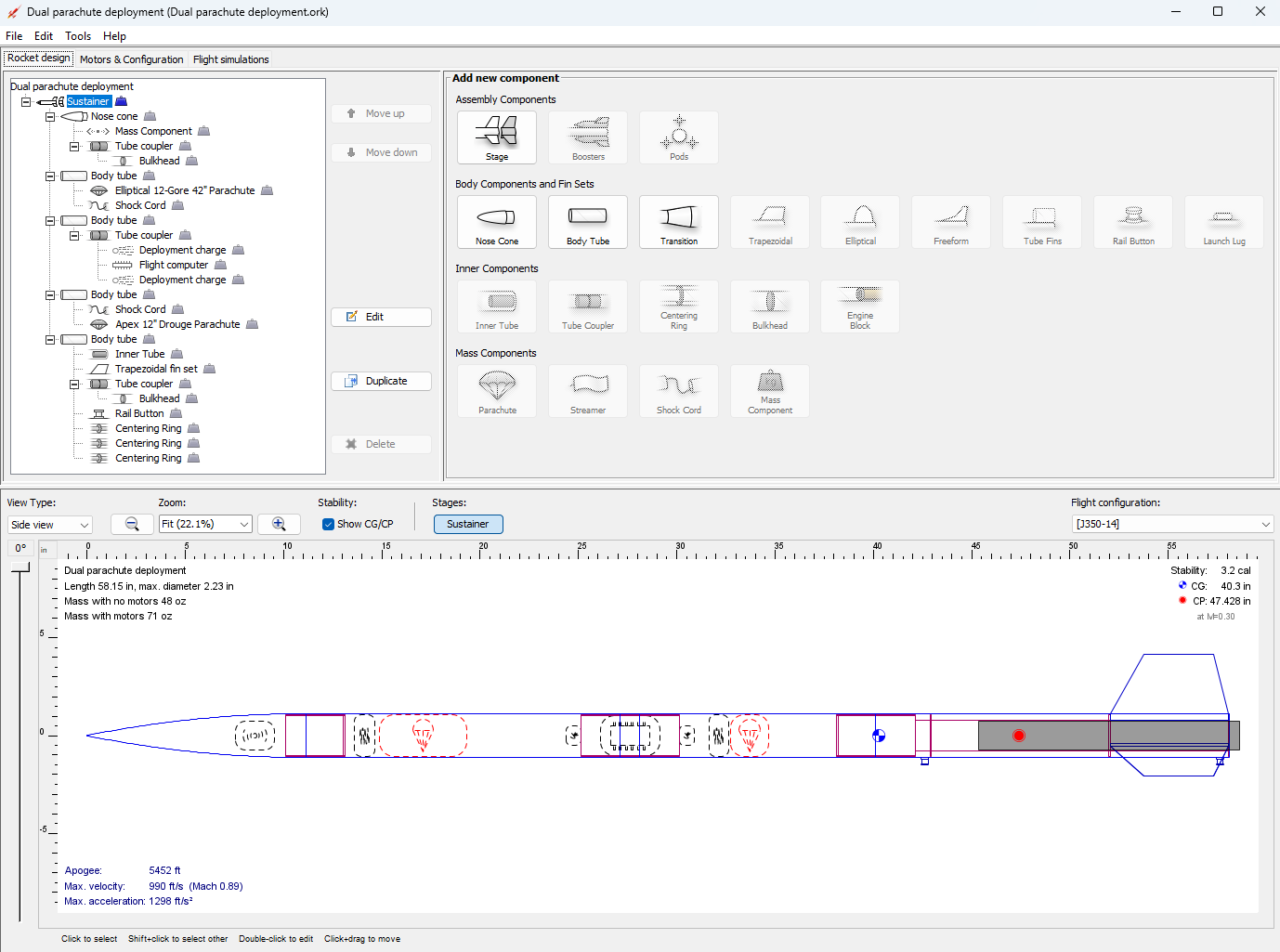Add a Body Tube component
1280x952 pixels.
pos(588,222)
